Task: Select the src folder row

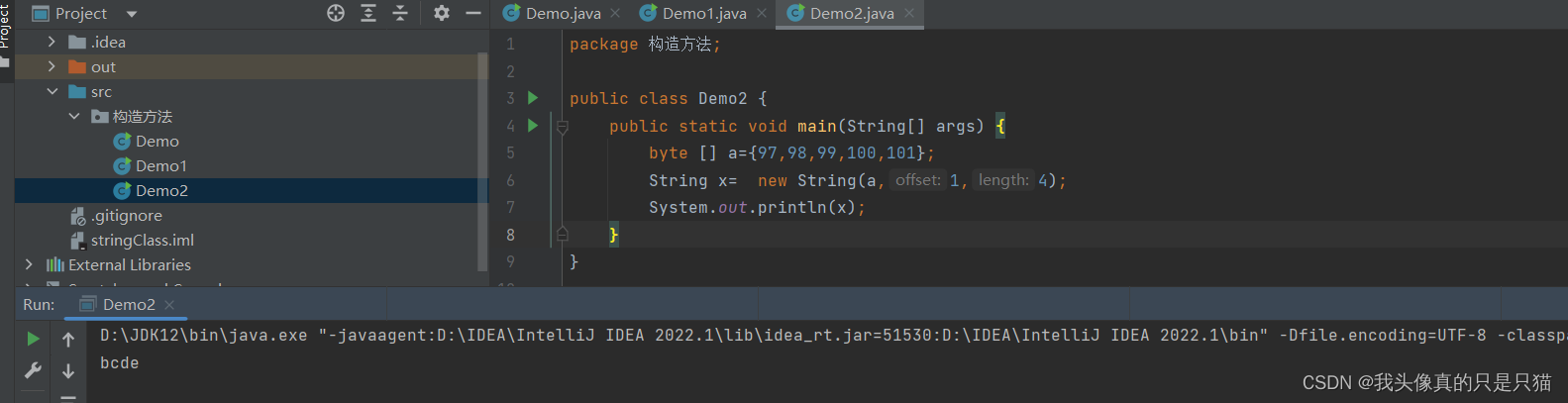Action: tap(246, 91)
